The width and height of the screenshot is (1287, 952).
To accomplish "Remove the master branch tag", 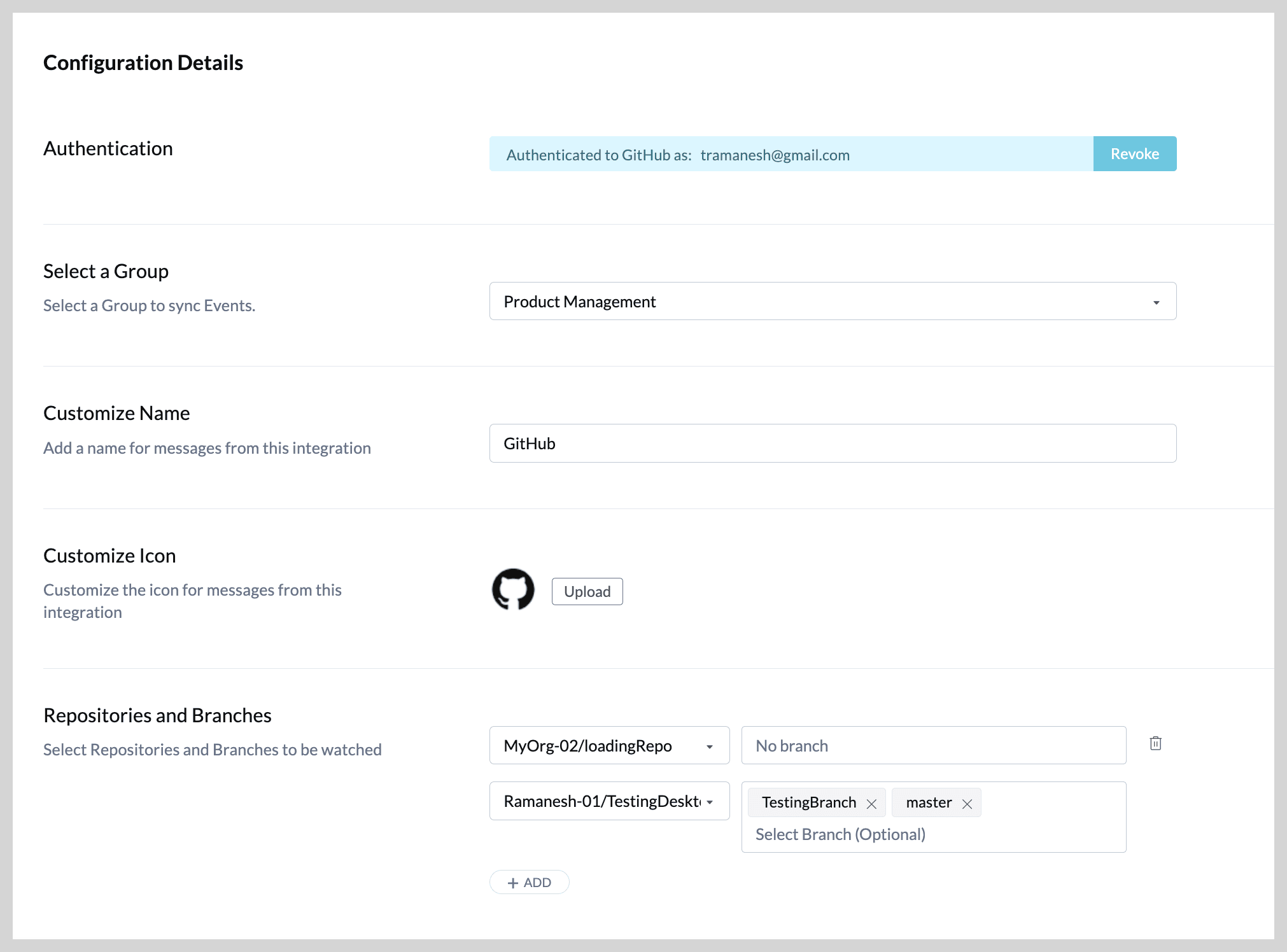I will [967, 804].
